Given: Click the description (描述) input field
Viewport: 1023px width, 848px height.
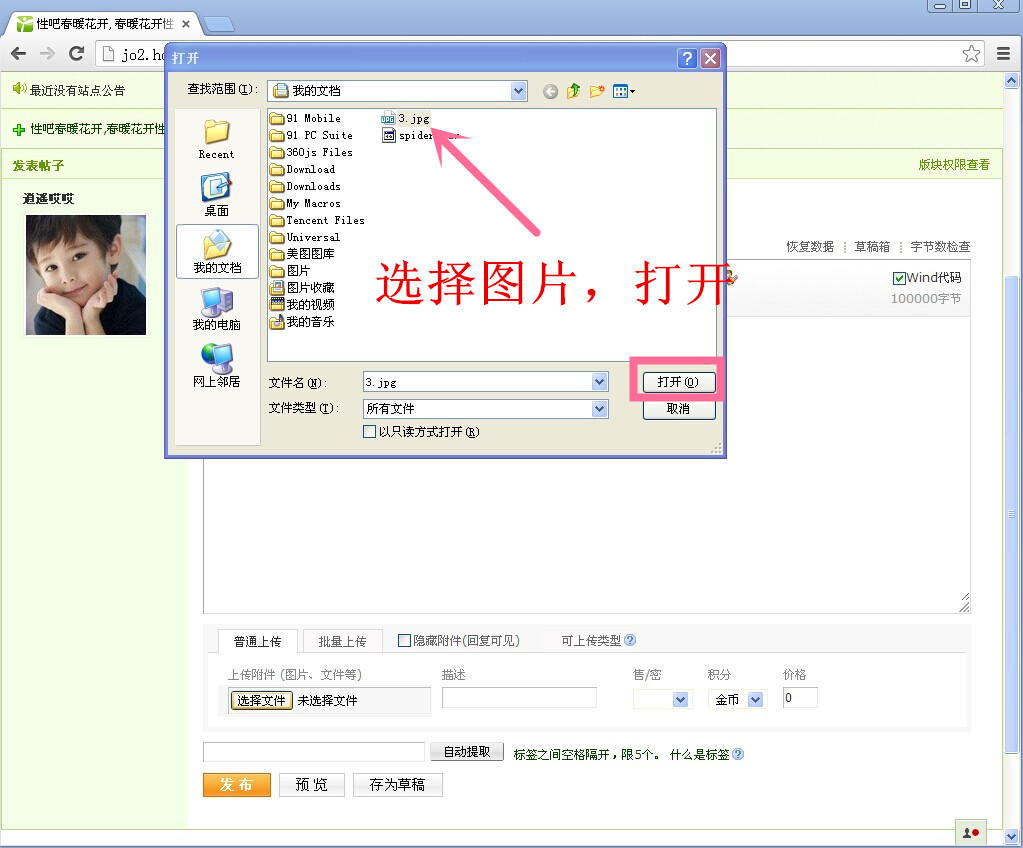Looking at the screenshot, I should (x=519, y=698).
